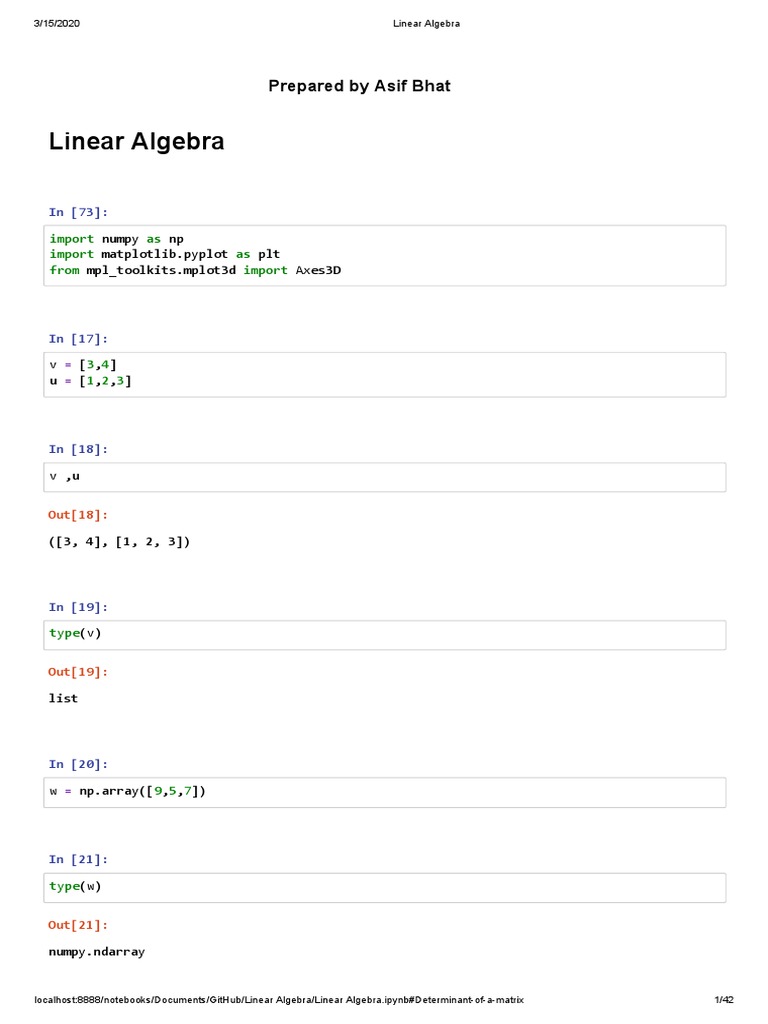Viewport: 768px width, 1024px height.
Task: Click the In [18] prompt label
Action: click(79, 449)
